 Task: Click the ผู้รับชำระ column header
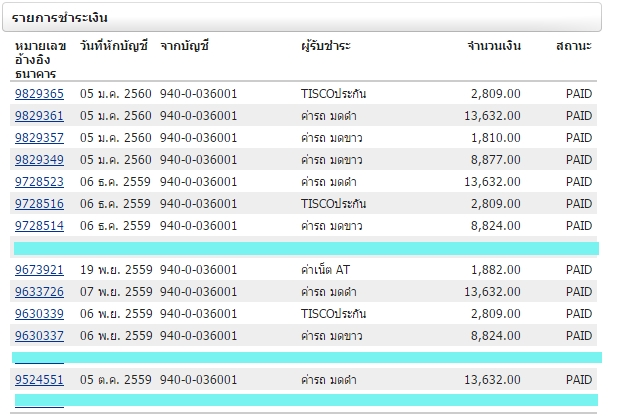pos(326,46)
